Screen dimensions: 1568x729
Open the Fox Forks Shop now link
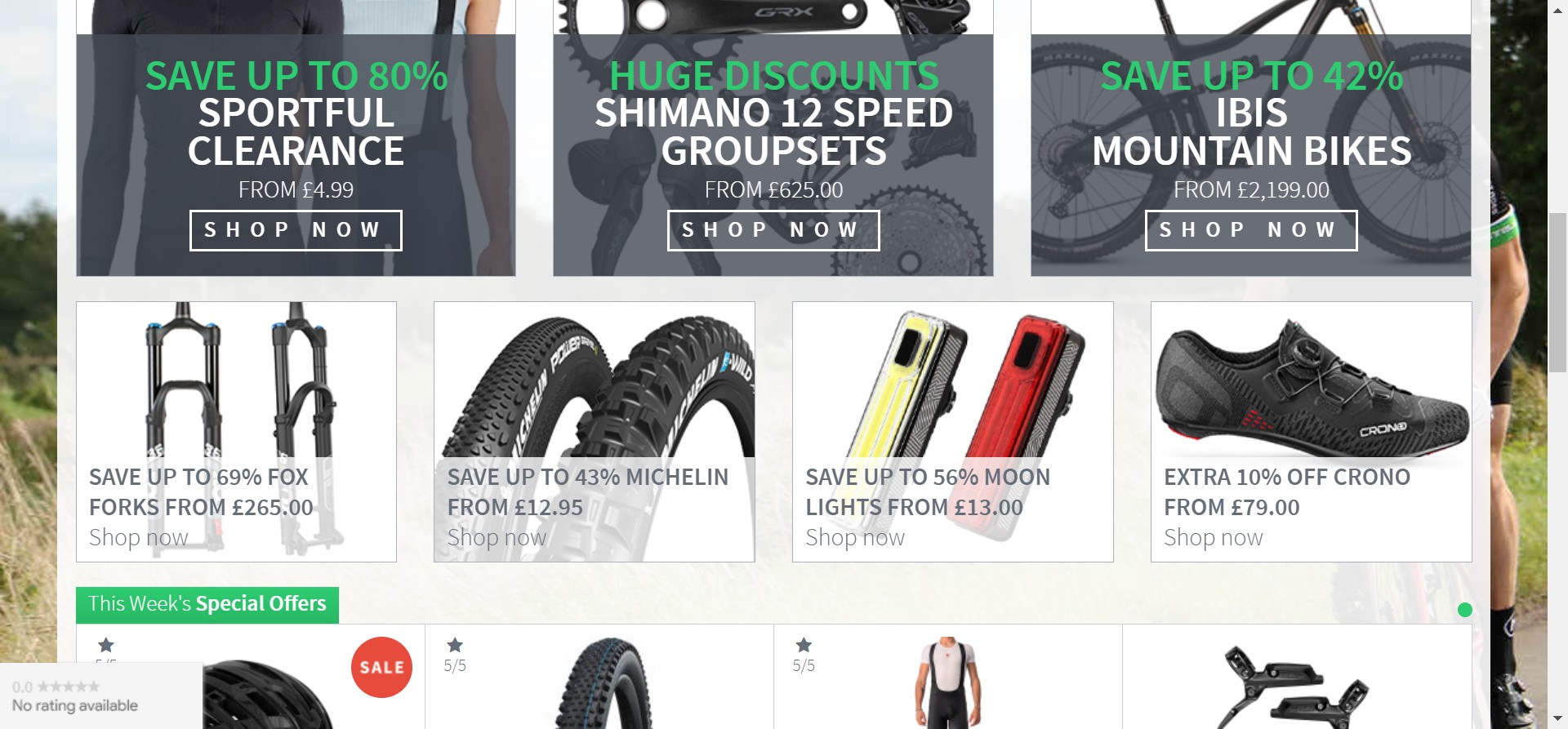coord(139,537)
